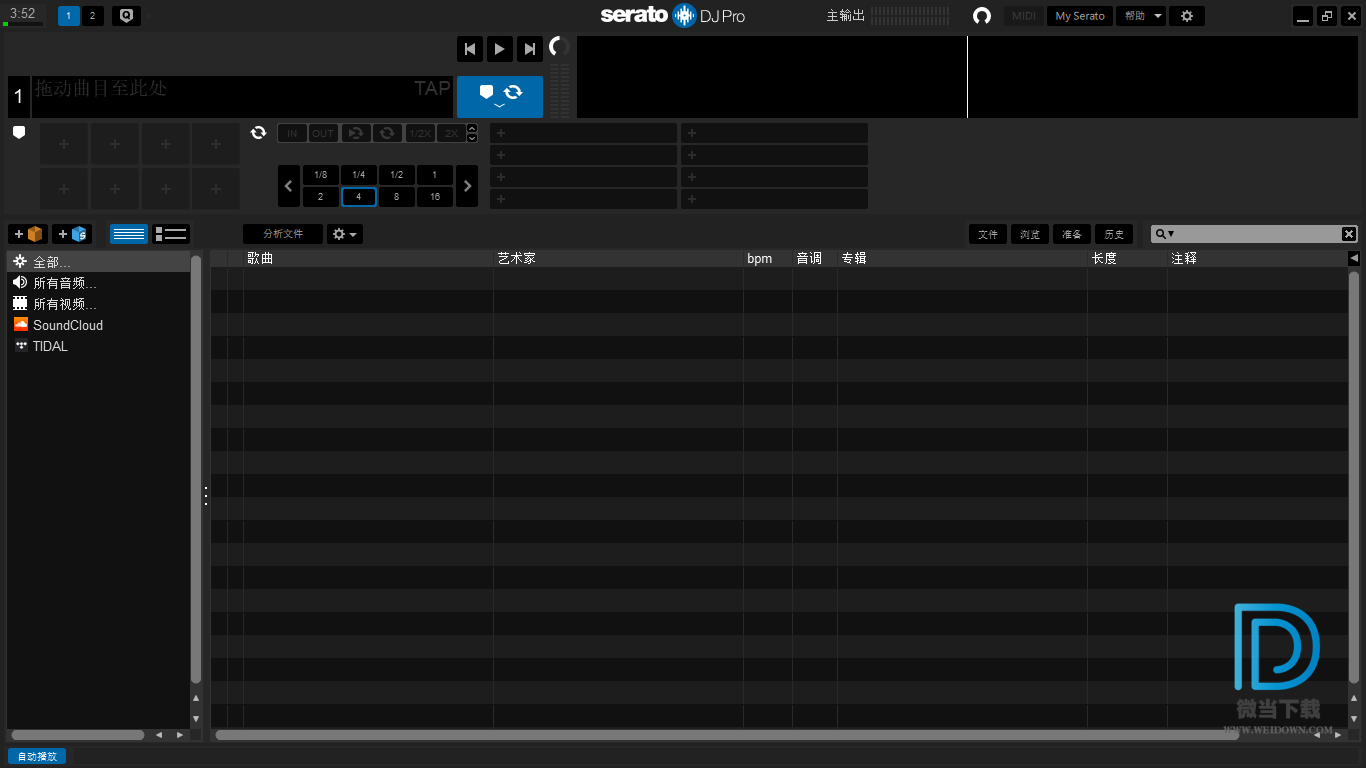Image resolution: width=1366 pixels, height=768 pixels.
Task: Click the add crate icon
Action: tap(28, 234)
